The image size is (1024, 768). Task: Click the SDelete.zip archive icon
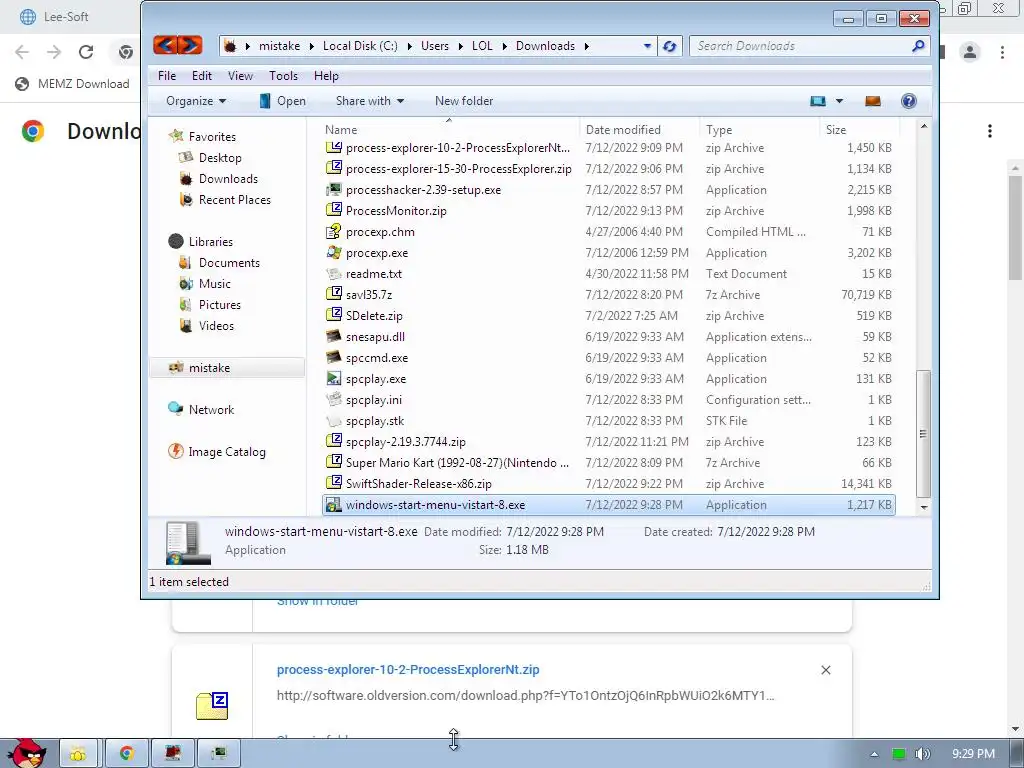(x=334, y=315)
